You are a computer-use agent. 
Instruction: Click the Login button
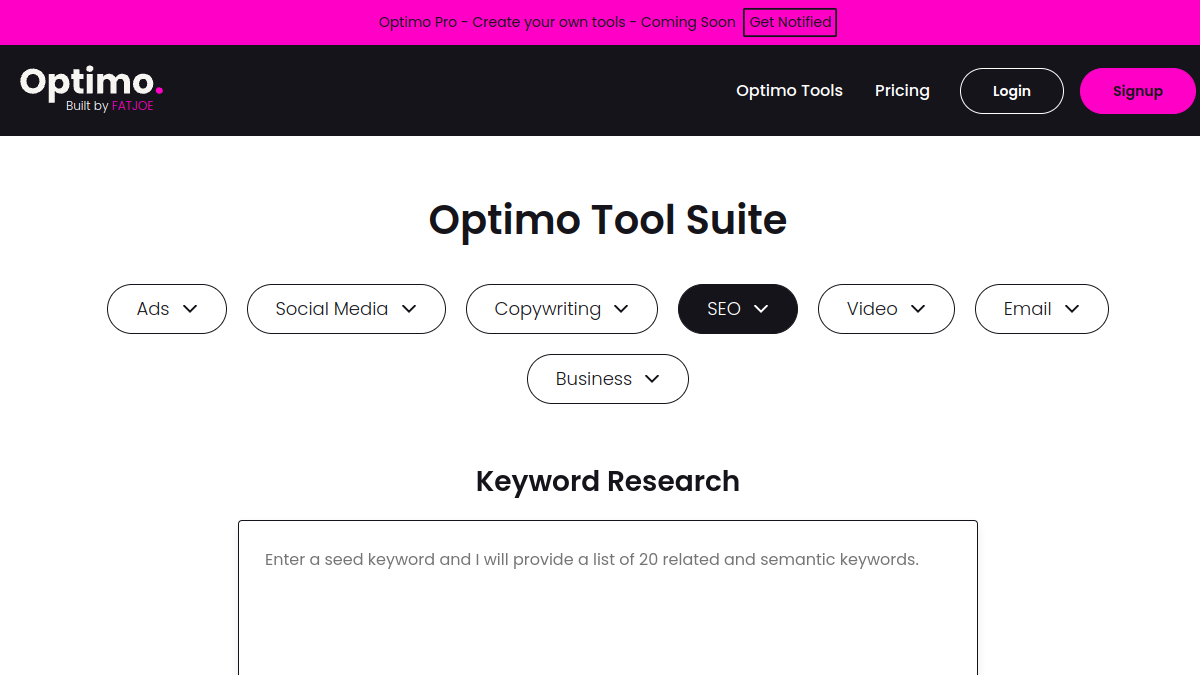pos(1011,91)
